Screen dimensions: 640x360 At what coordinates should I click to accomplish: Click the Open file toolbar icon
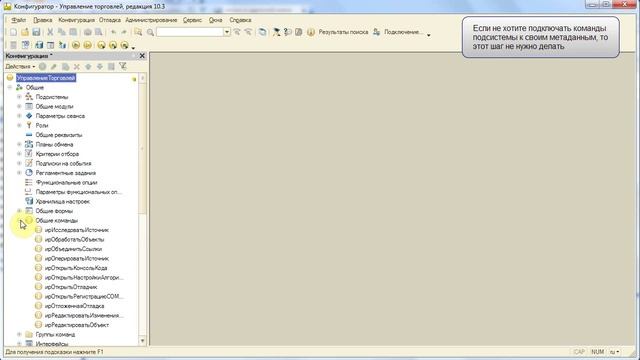[25, 32]
